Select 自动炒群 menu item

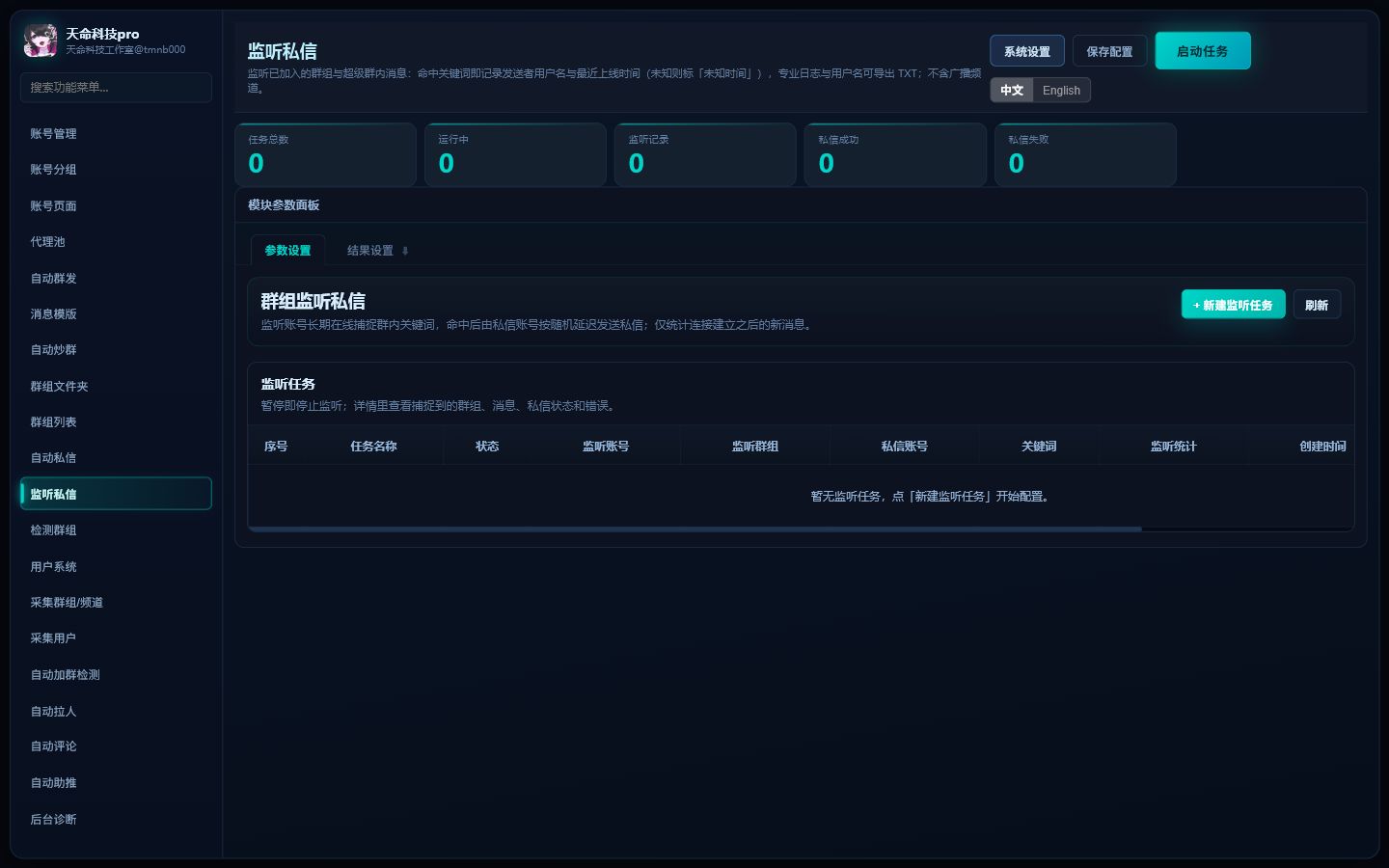pyautogui.click(x=116, y=350)
